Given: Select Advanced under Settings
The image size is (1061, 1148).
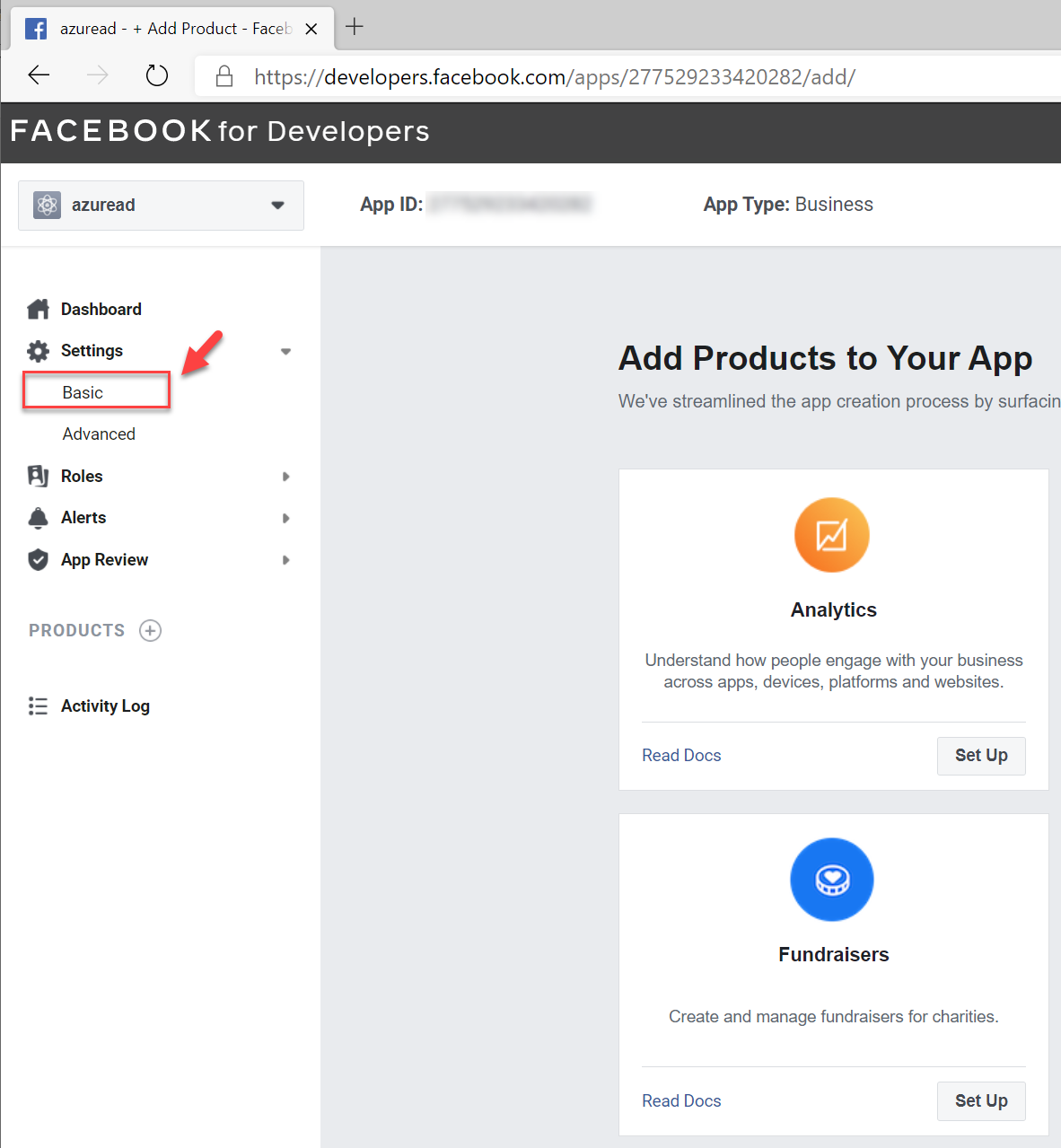Looking at the screenshot, I should tap(99, 434).
